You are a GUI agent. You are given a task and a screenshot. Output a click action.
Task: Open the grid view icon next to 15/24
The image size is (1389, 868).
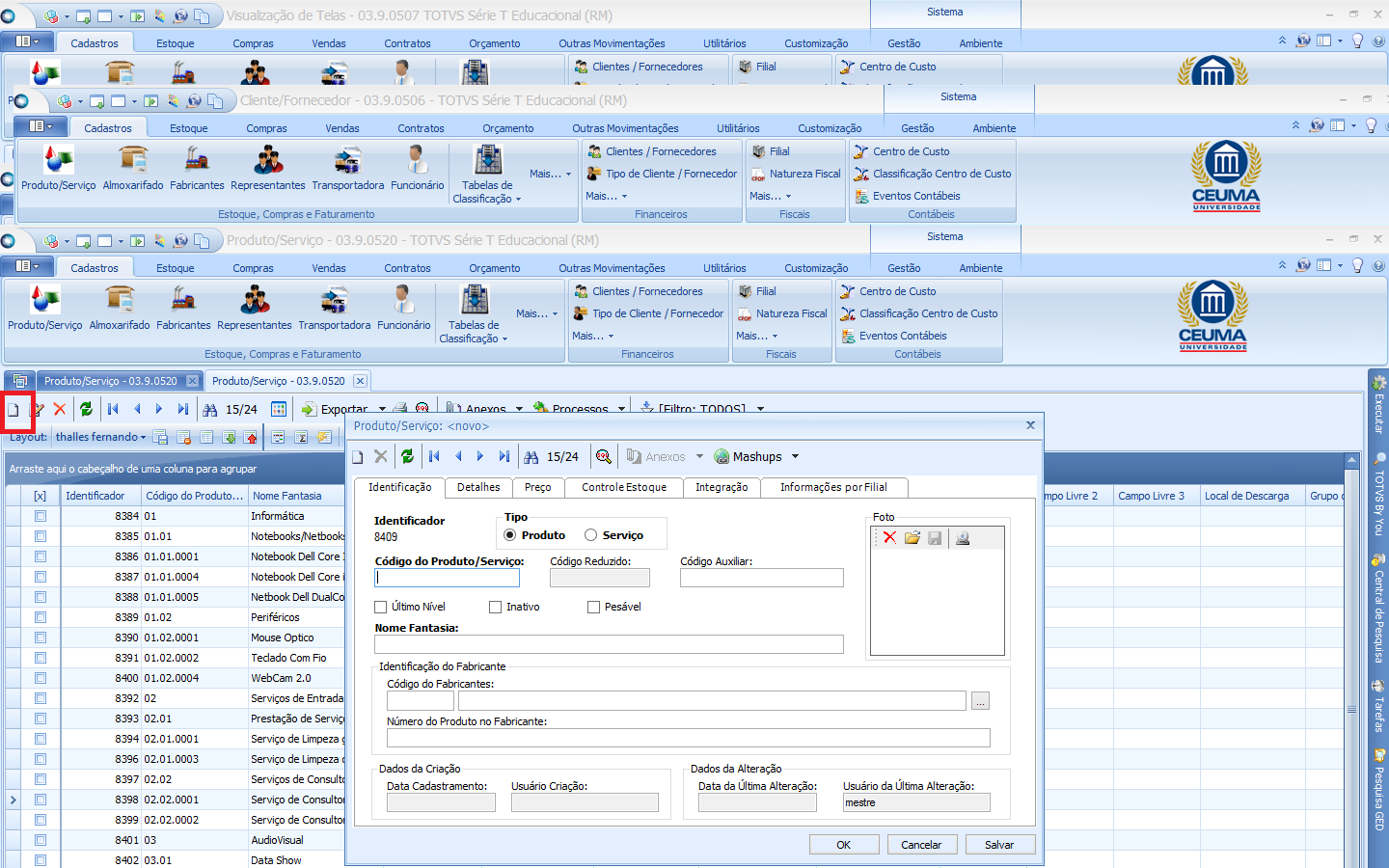point(279,409)
